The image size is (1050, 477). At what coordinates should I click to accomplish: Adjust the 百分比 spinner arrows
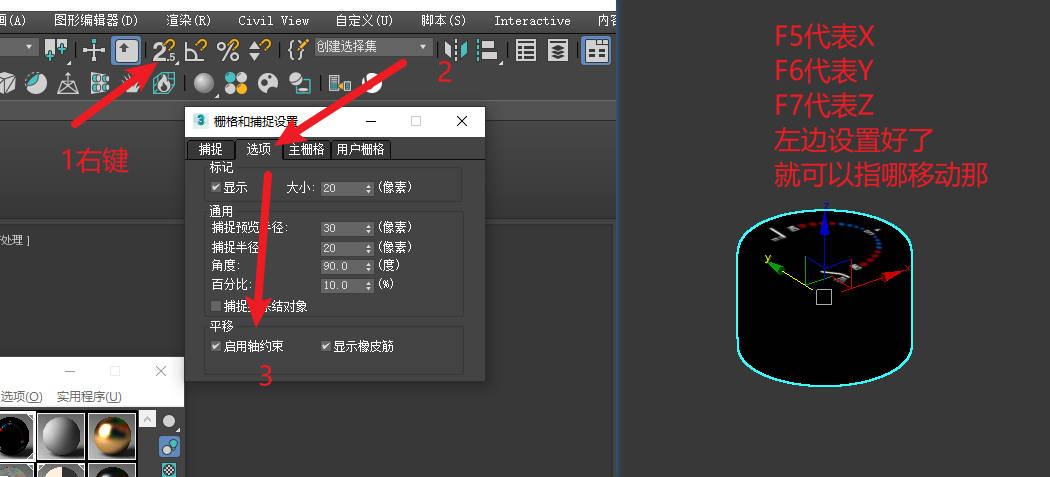(x=368, y=285)
